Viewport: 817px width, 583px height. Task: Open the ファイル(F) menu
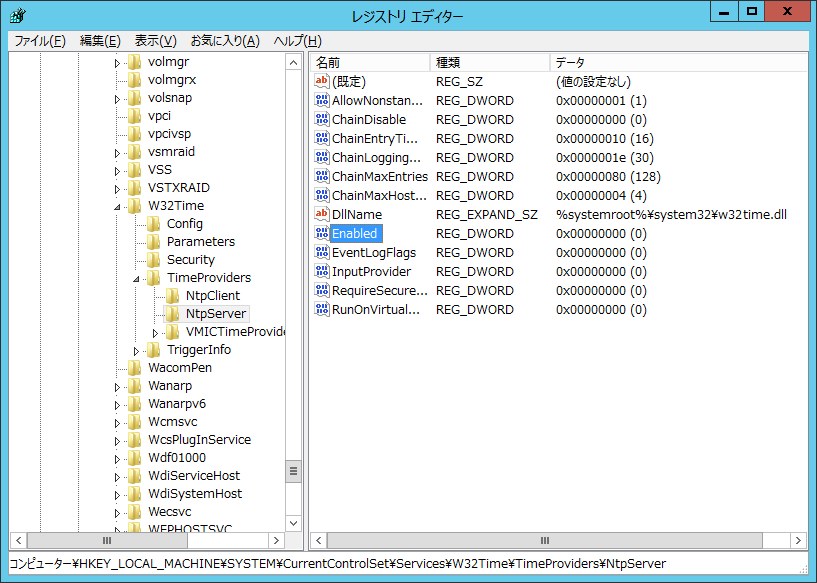[x=39, y=41]
